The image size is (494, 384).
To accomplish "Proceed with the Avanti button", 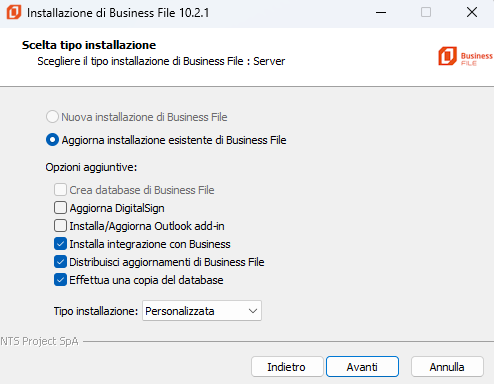I will (362, 367).
